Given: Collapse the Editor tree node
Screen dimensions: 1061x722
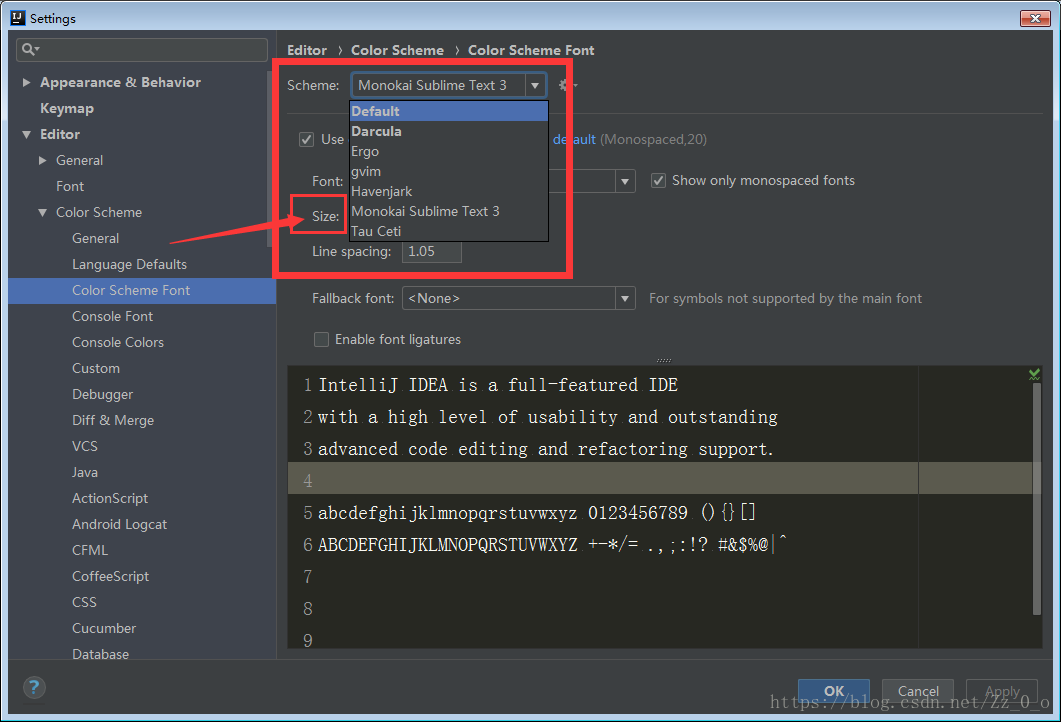Looking at the screenshot, I should click(x=26, y=135).
